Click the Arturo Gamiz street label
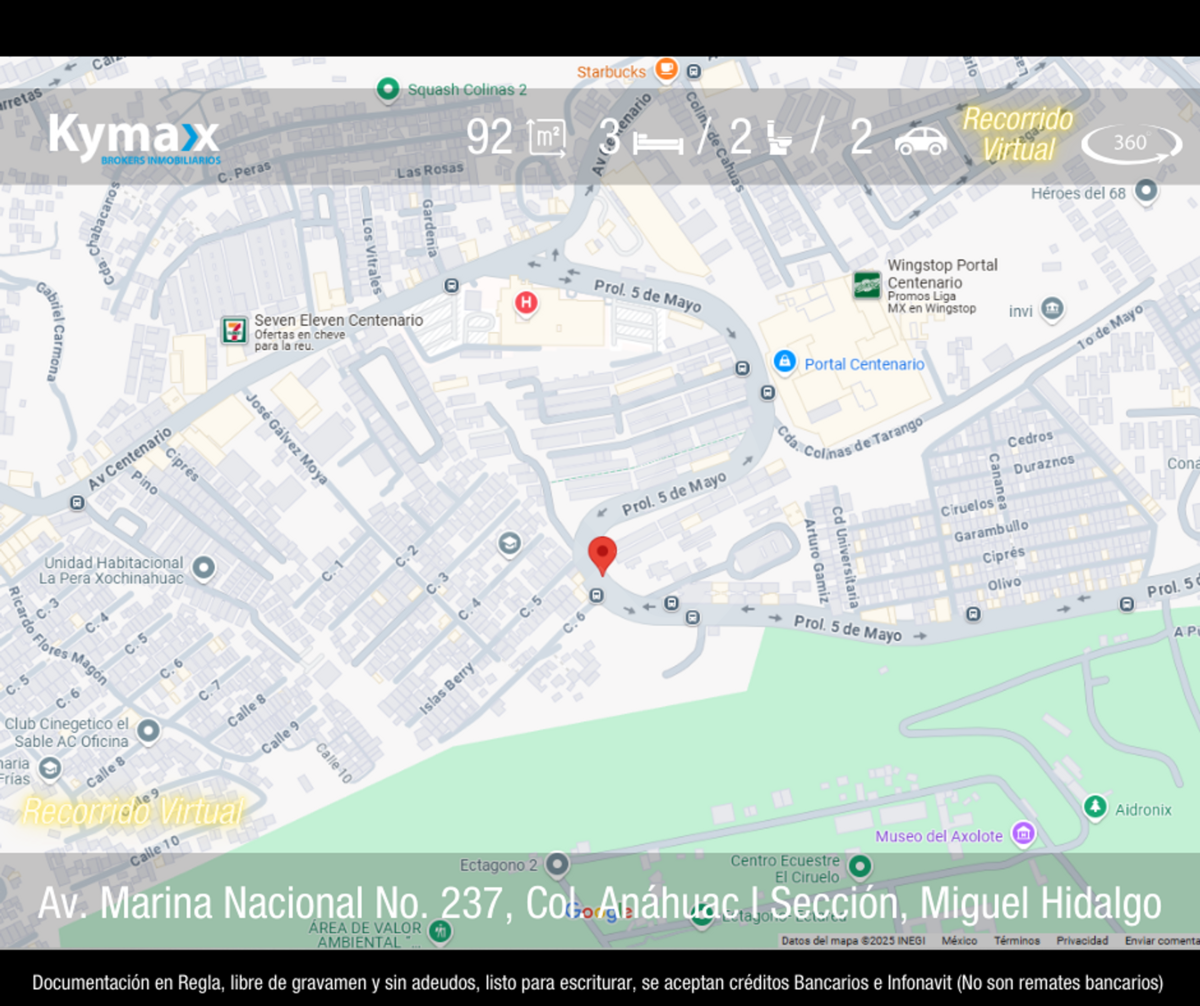This screenshot has width=1200, height=1006. 815,562
